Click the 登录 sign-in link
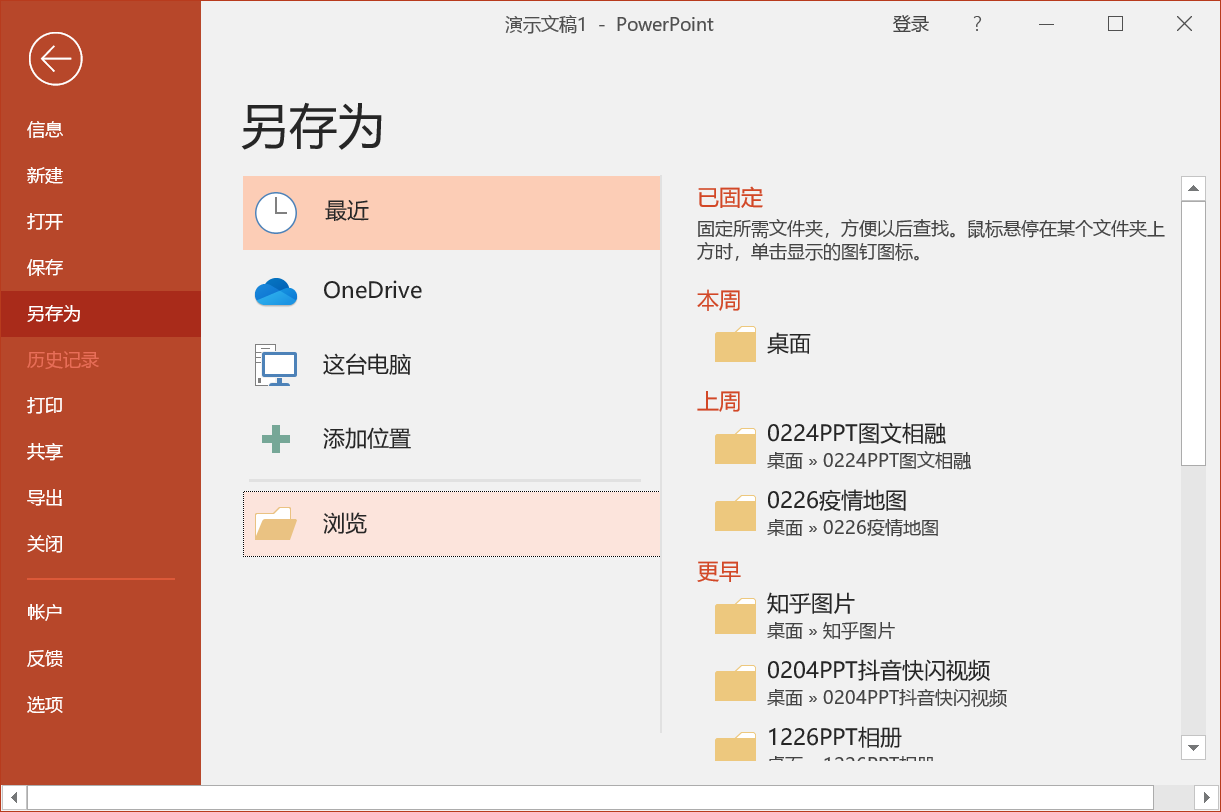1221x812 pixels. (910, 24)
